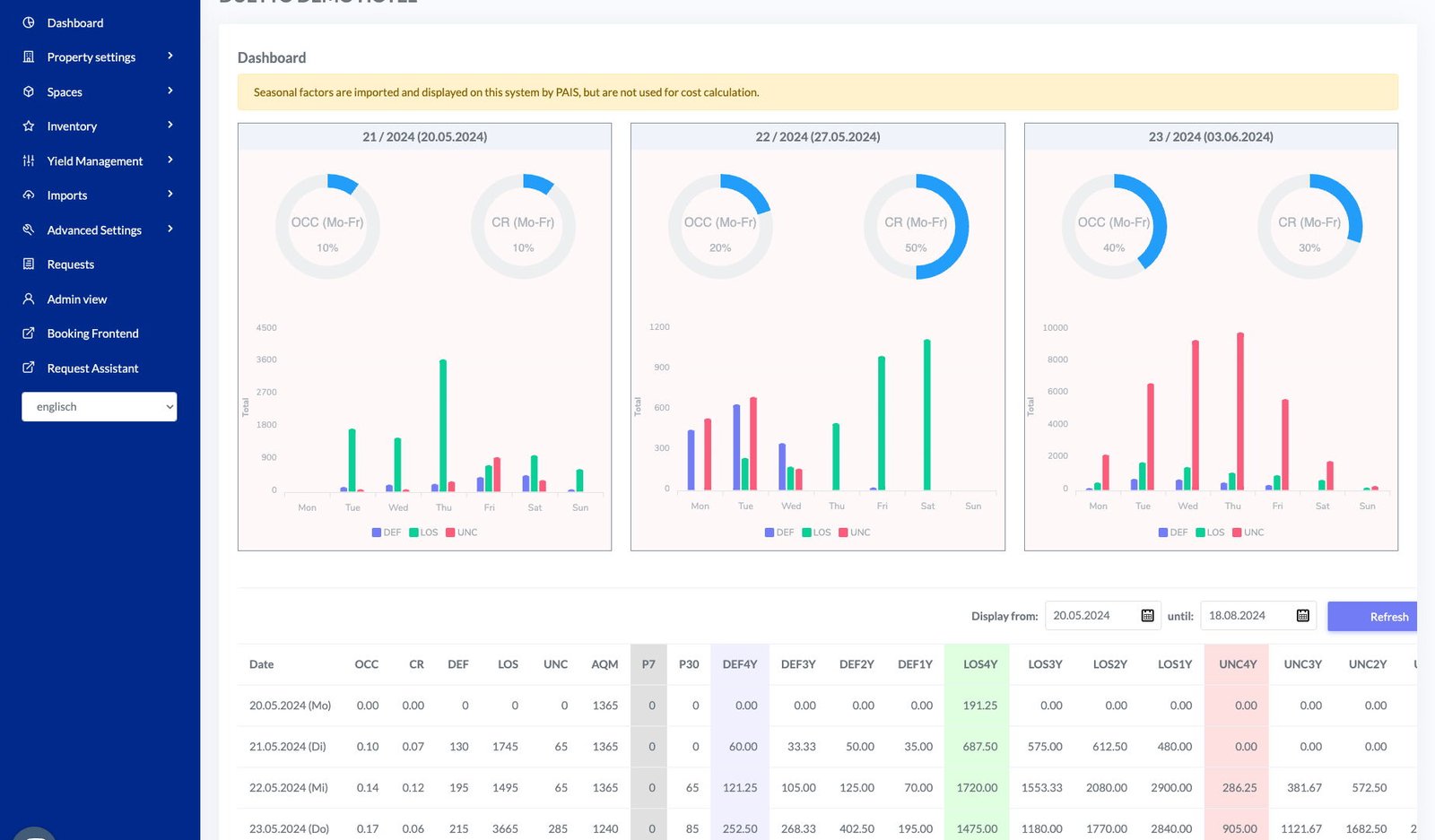Screen dimensions: 1435x840
Task: Open the Admin view menu item
Action: coord(77,299)
